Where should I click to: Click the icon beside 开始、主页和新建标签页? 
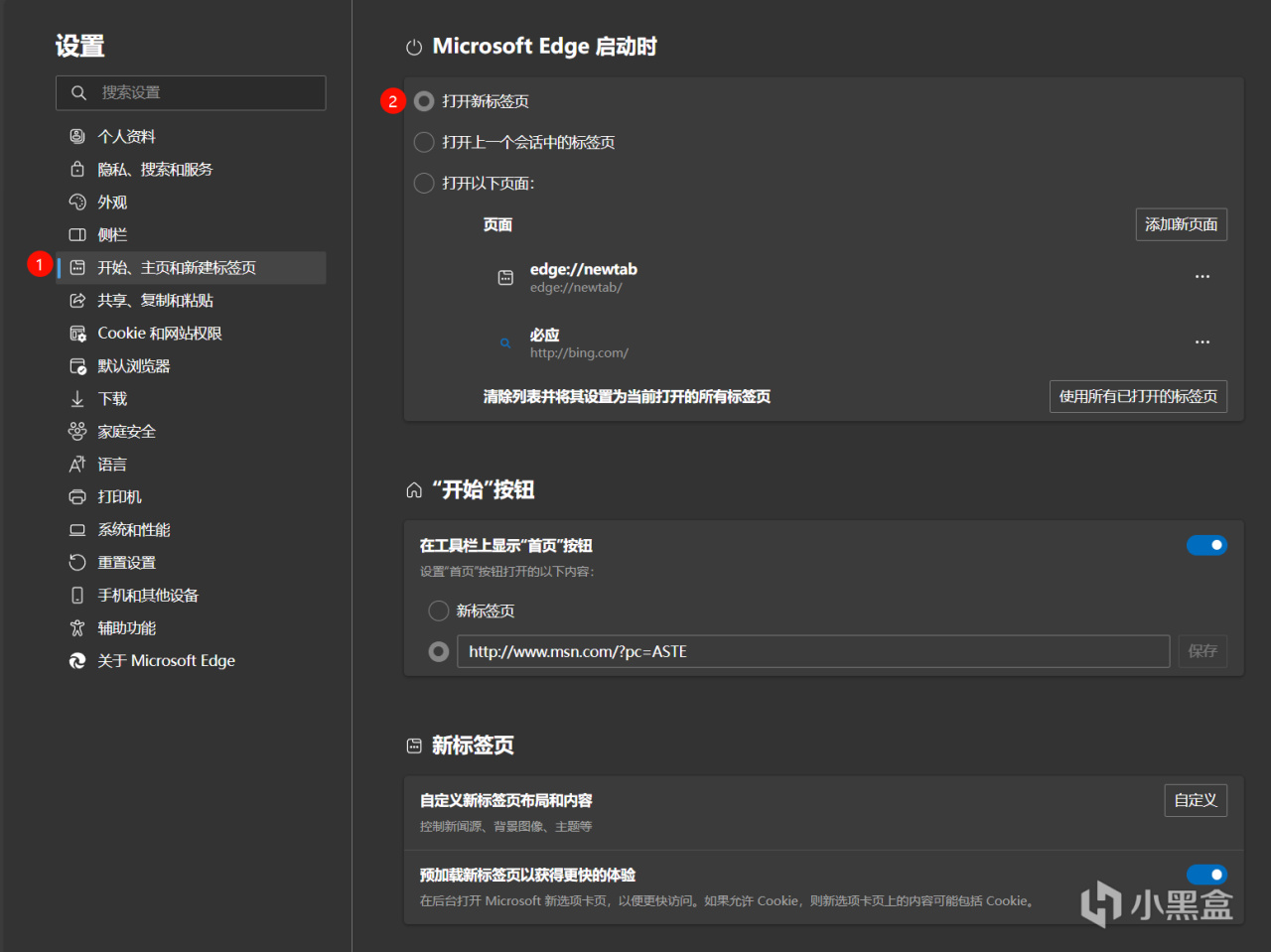[77, 267]
